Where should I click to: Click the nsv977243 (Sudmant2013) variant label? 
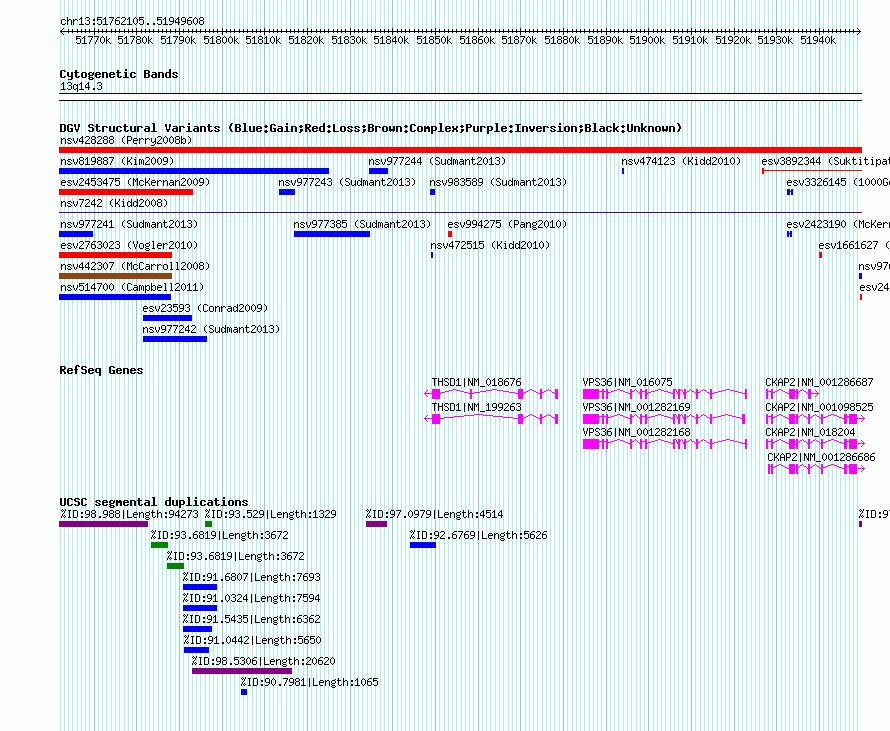pos(347,182)
